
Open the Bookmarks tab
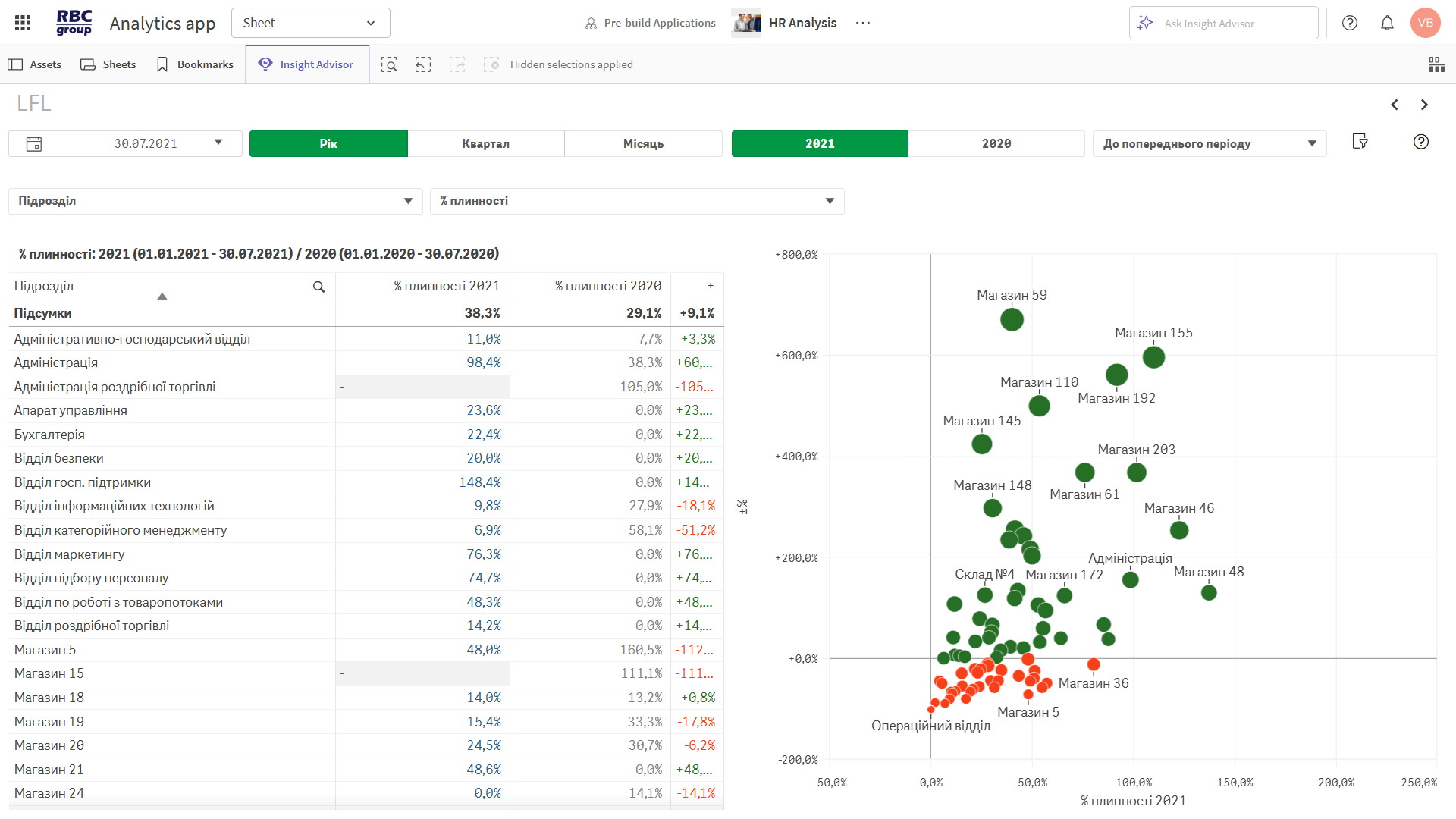[x=195, y=64]
